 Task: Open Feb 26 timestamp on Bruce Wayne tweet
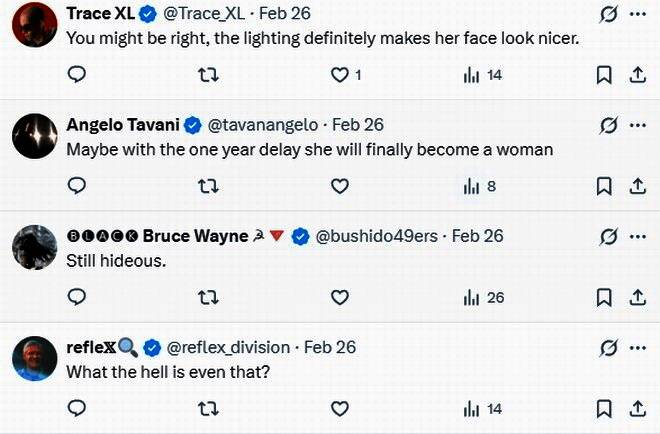coord(478,236)
